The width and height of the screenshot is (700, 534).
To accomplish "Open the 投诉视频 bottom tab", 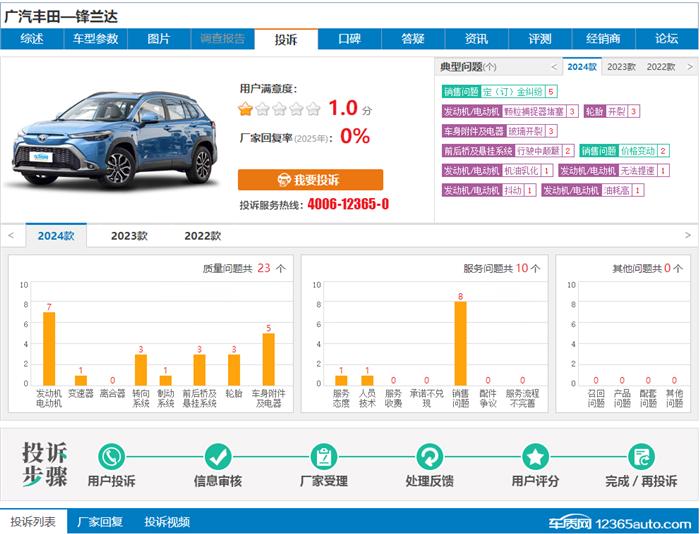I will pos(167,521).
